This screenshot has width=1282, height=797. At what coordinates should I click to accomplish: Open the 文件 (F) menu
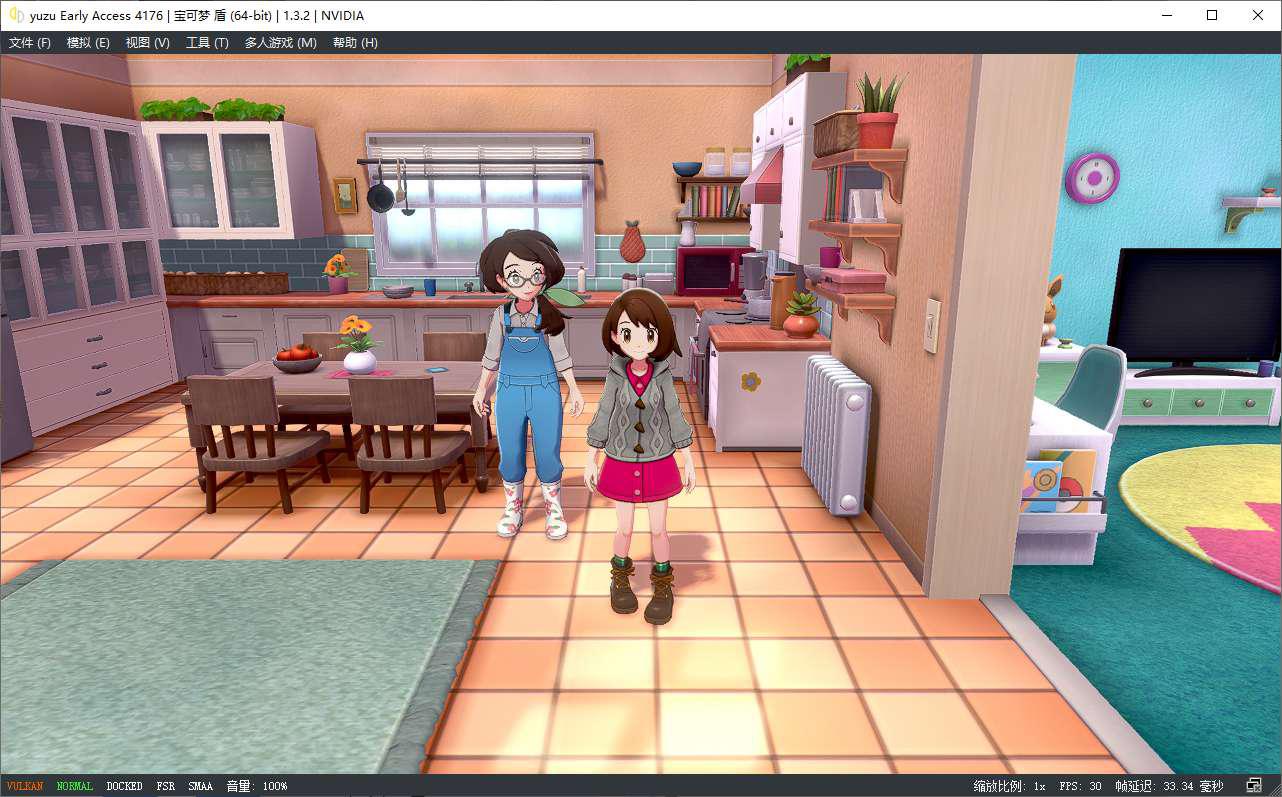click(30, 43)
